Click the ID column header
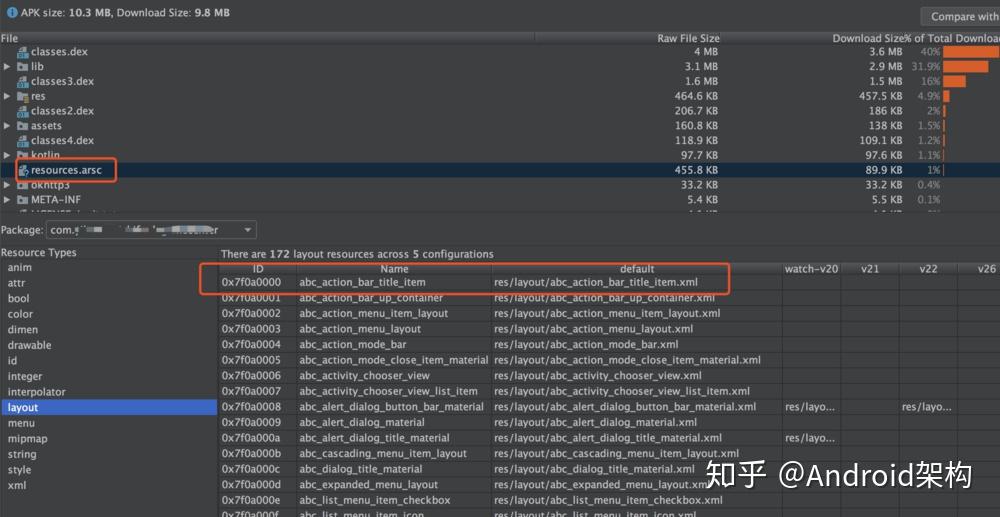Screen dimensions: 1000x517 [x=258, y=269]
